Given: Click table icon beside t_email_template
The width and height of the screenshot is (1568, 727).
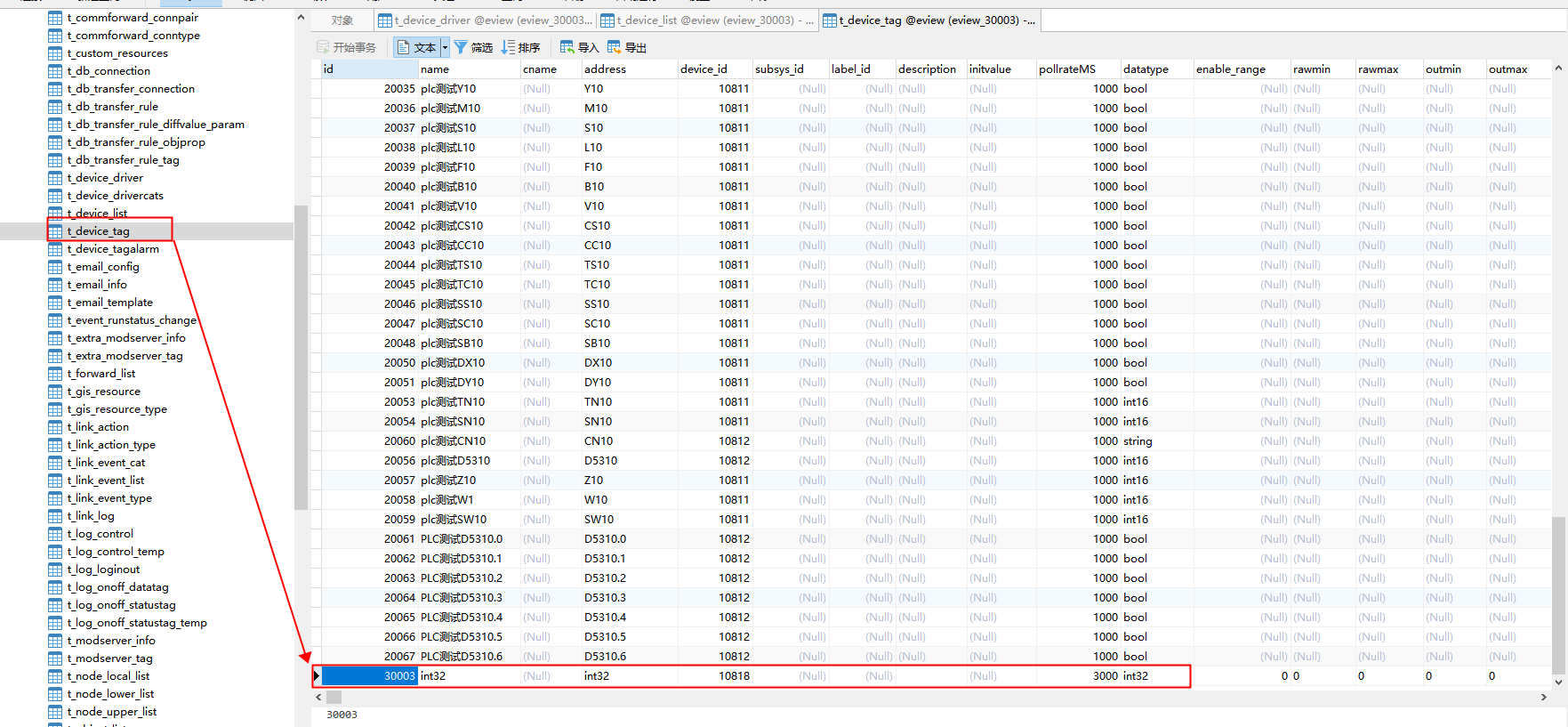Looking at the screenshot, I should tap(55, 303).
